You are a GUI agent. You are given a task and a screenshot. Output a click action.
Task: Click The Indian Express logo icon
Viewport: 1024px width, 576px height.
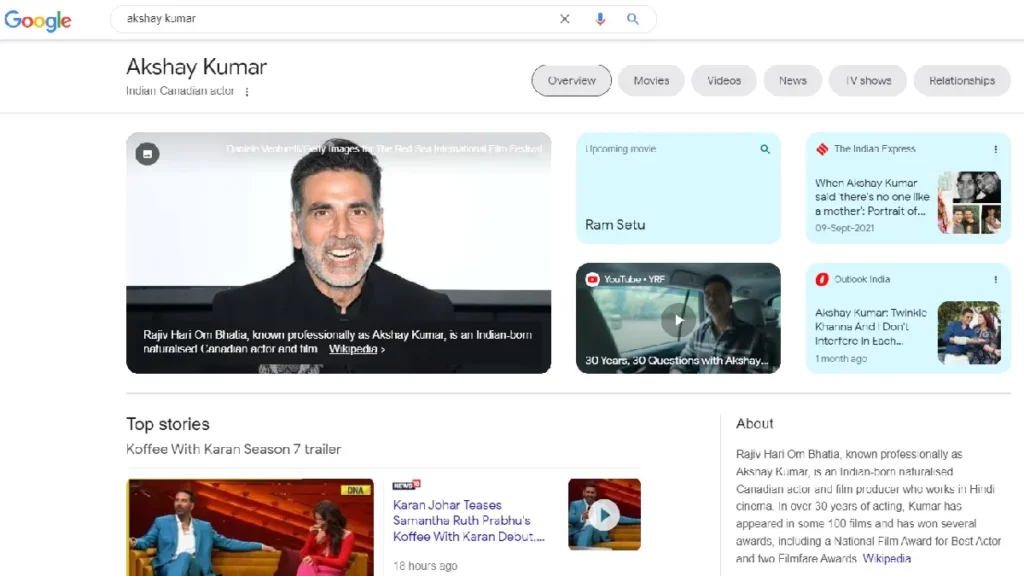(x=822, y=150)
